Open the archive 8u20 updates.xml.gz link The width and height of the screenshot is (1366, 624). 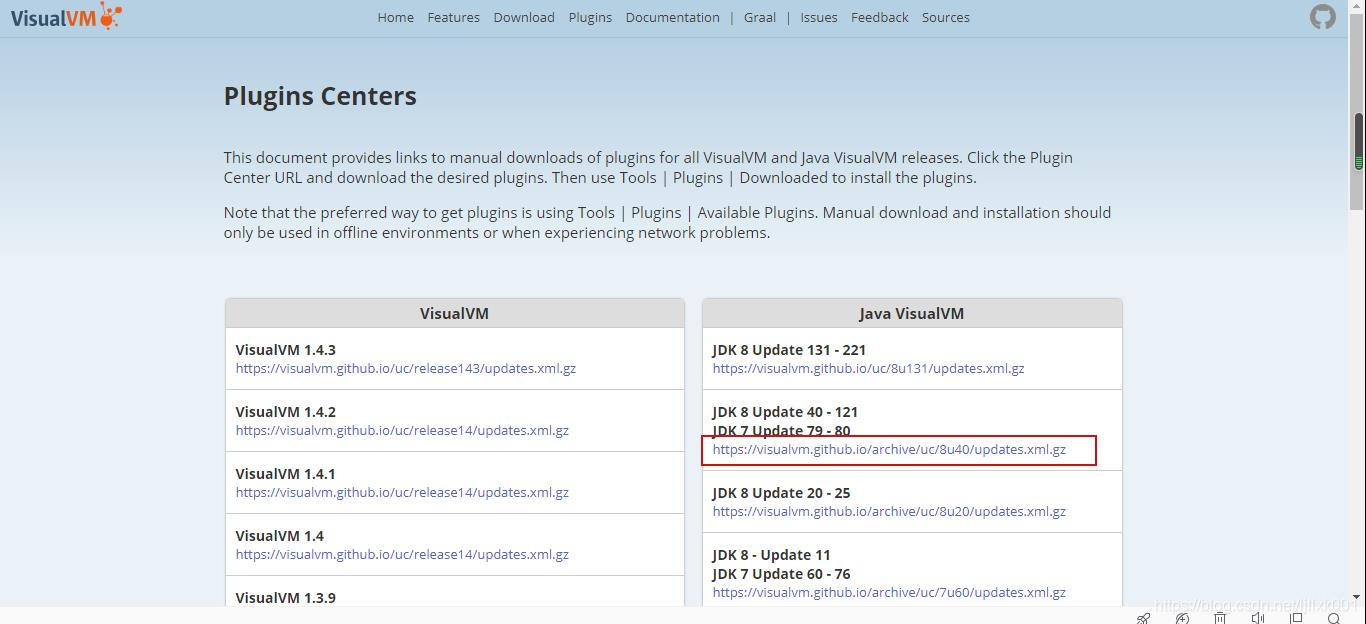(x=889, y=511)
